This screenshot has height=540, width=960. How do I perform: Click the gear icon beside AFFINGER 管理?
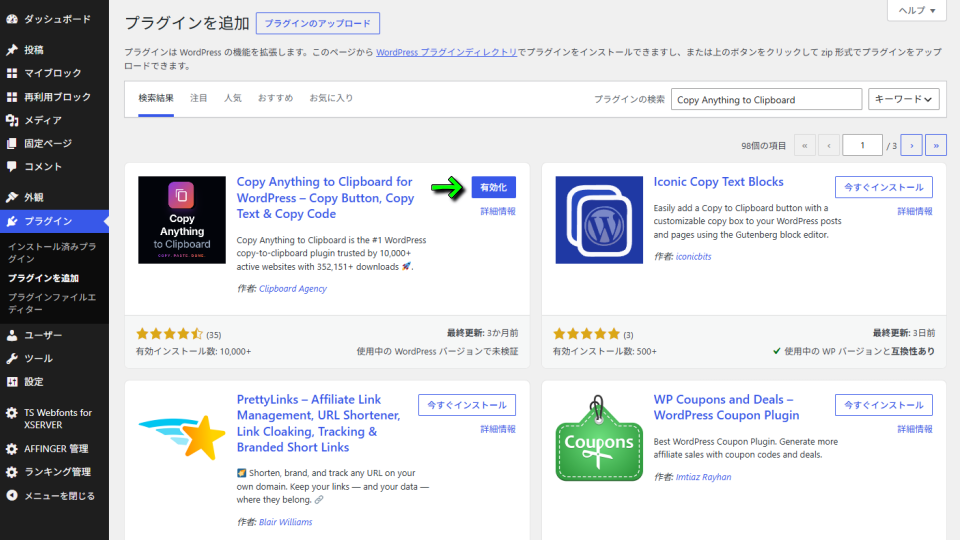[x=12, y=449]
